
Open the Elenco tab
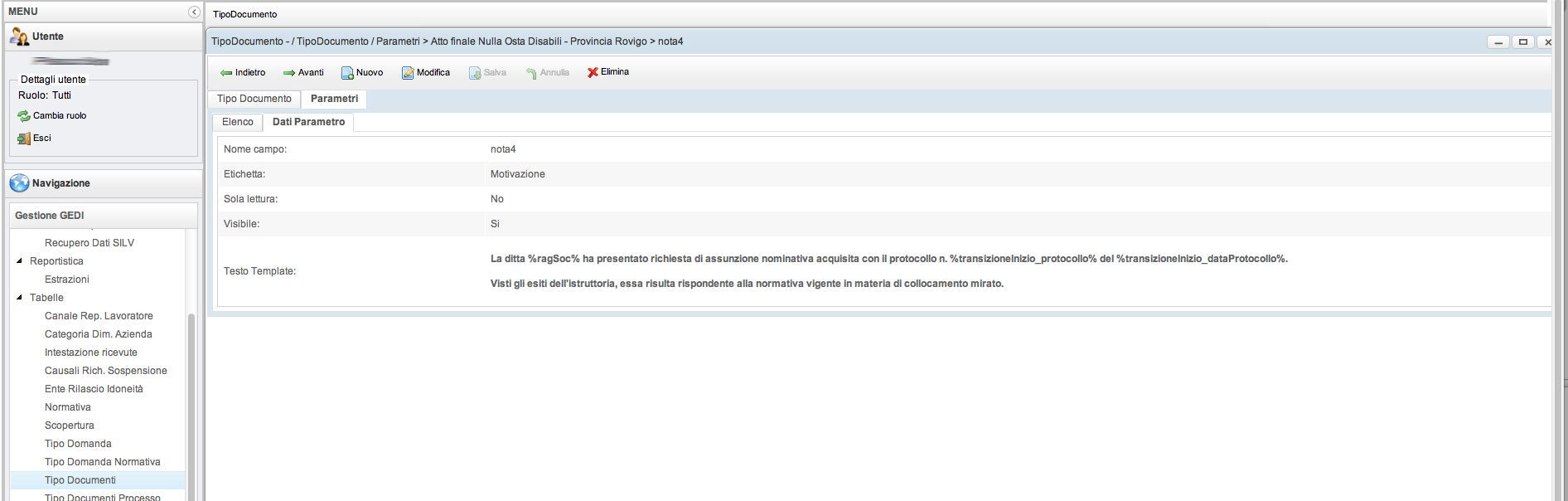click(237, 122)
